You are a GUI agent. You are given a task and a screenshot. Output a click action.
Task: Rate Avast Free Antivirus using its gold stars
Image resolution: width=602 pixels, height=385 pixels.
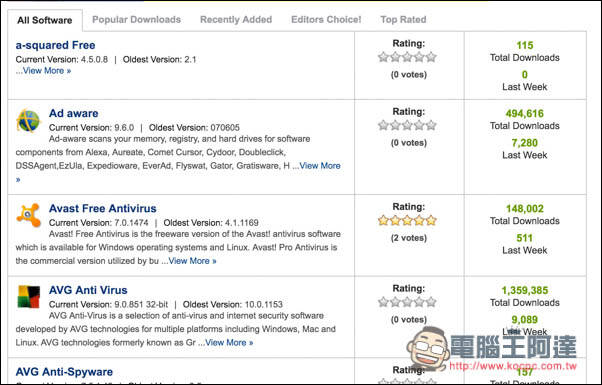(407, 221)
